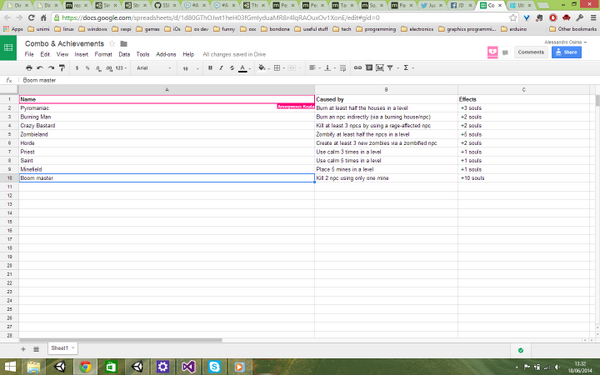Select row 5 header
600x375 pixels.
(x=9, y=134)
